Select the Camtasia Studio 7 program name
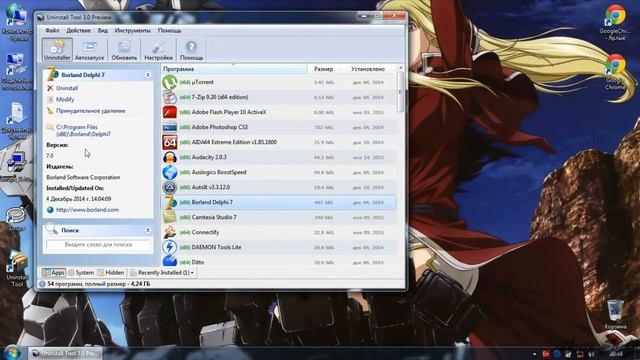The height and width of the screenshot is (360, 640). tap(214, 218)
